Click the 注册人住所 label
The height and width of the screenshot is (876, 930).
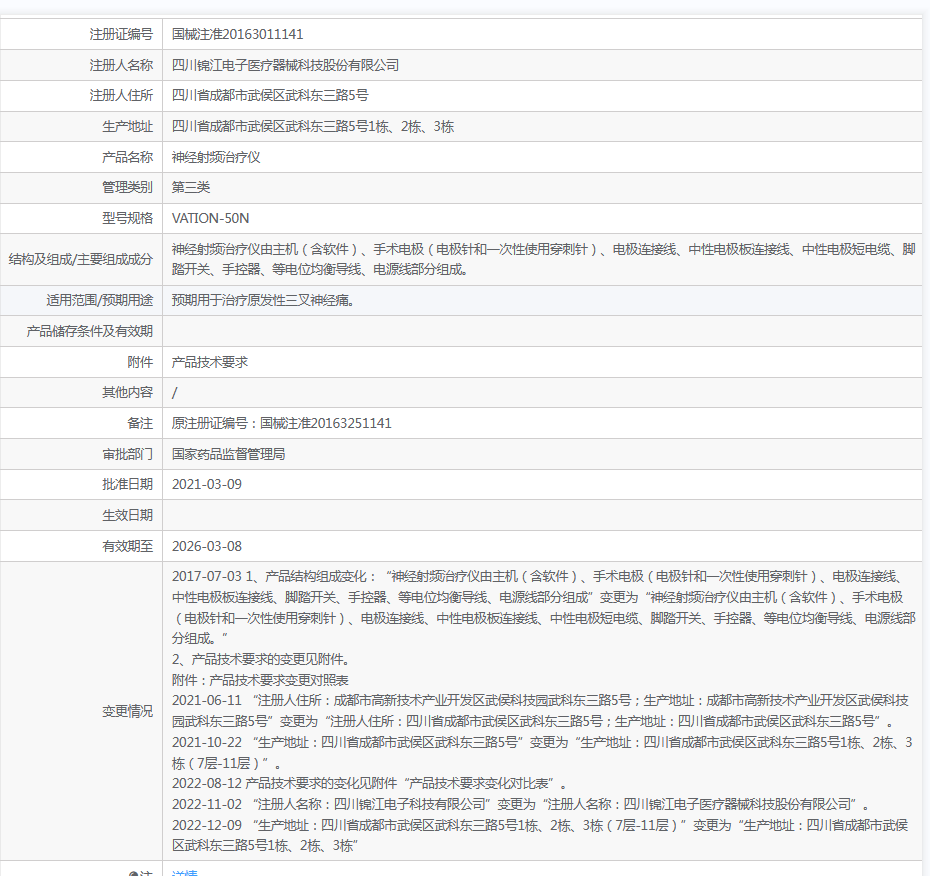pos(121,95)
